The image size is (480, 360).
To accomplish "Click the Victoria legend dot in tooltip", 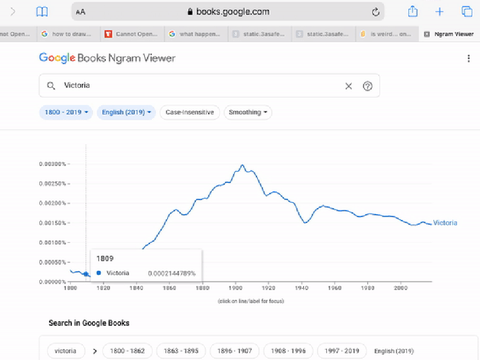I will click(99, 273).
